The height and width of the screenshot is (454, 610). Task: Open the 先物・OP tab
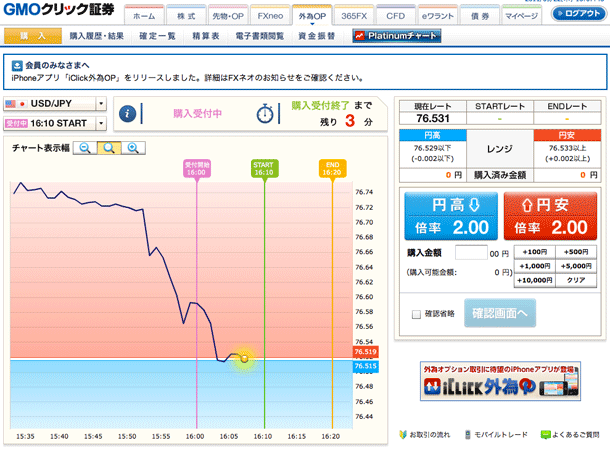coord(228,16)
